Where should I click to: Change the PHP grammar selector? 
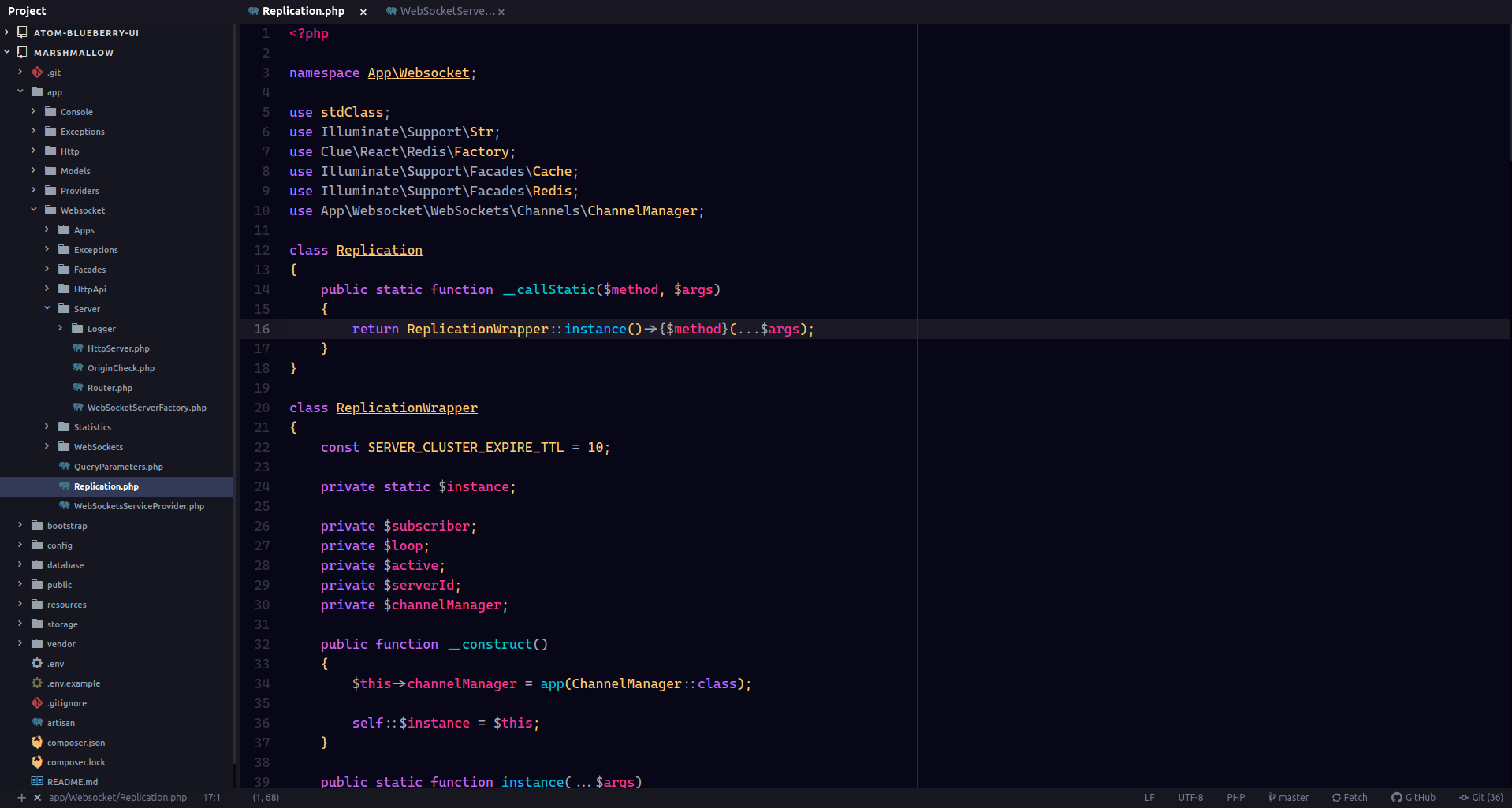pyautogui.click(x=1235, y=798)
